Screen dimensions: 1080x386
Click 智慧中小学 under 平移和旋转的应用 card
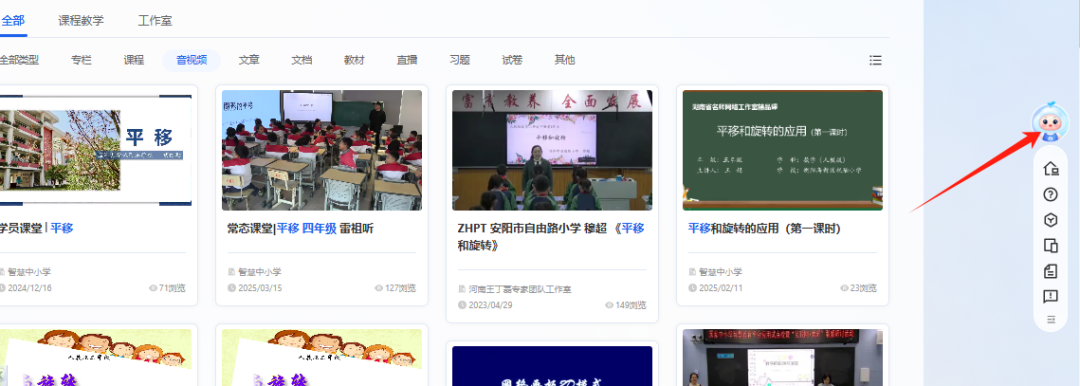(720, 272)
